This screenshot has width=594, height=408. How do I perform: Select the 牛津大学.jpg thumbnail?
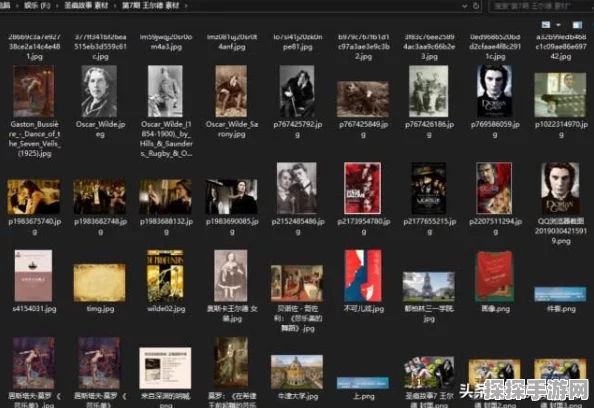coord(297,372)
